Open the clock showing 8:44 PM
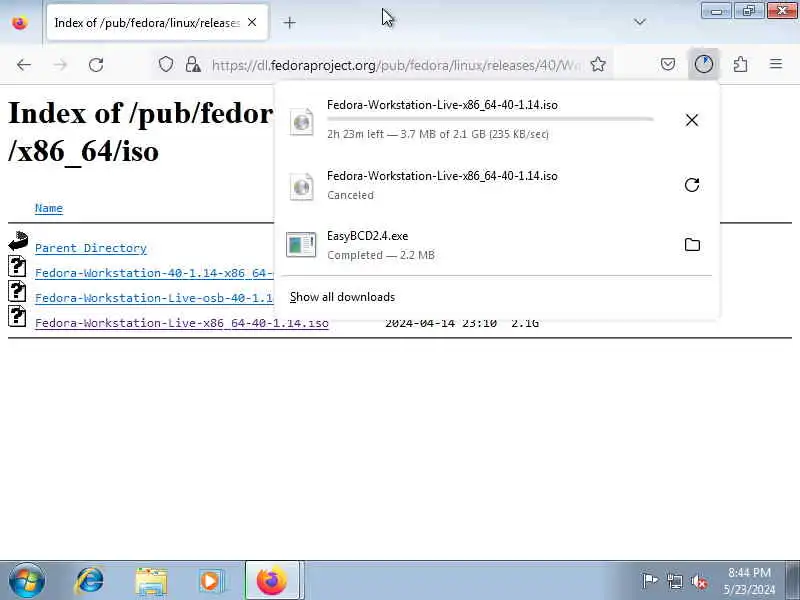The width and height of the screenshot is (800, 600). [749, 581]
